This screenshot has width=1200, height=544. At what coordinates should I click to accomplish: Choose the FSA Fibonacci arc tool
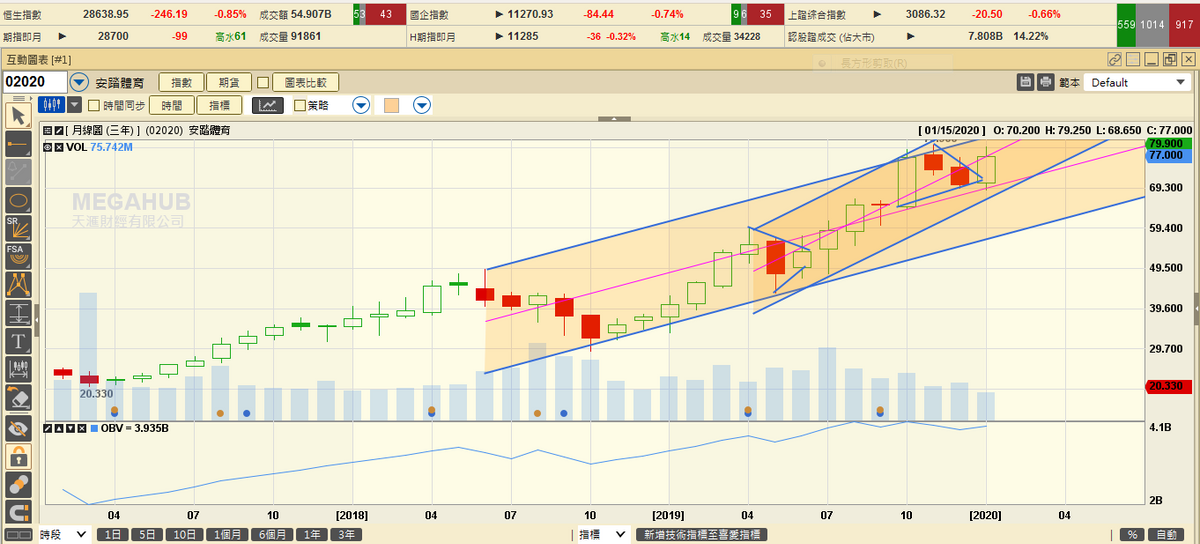click(17, 256)
